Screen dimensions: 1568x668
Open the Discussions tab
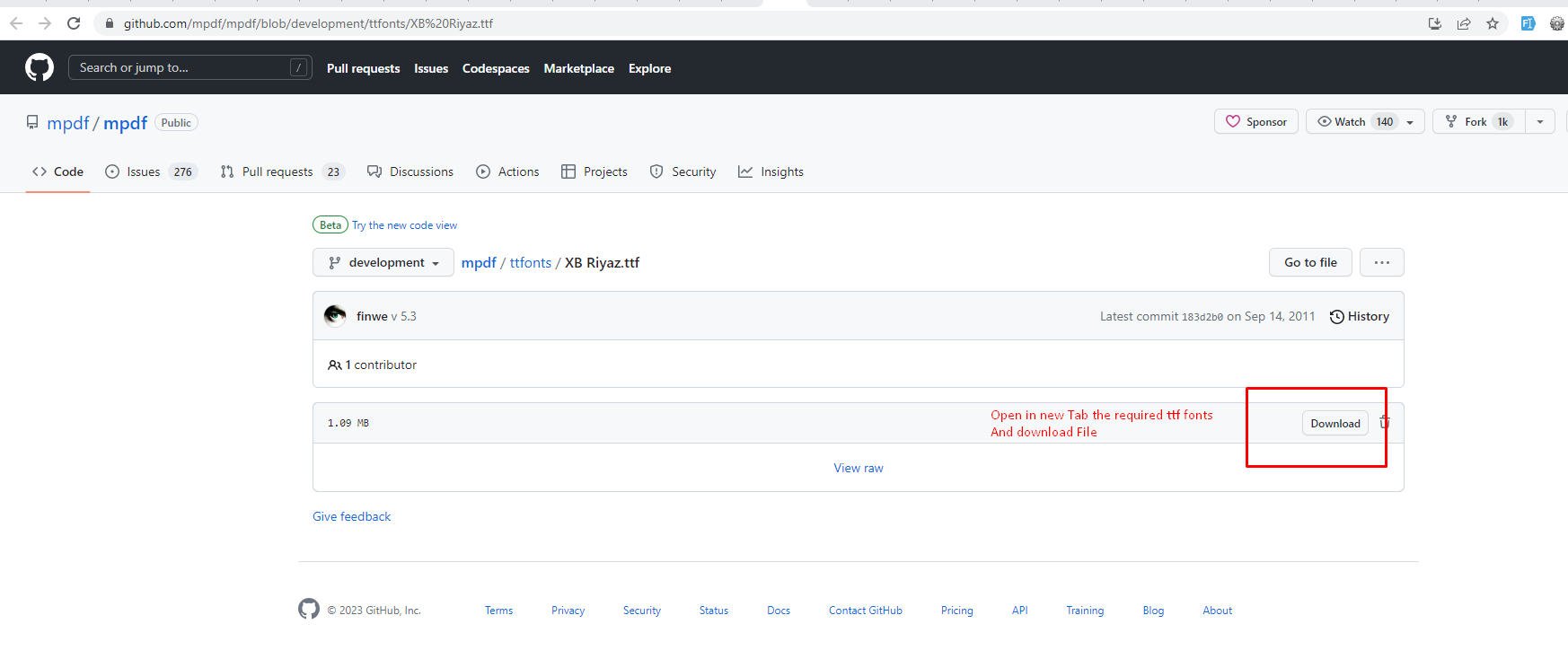point(410,171)
